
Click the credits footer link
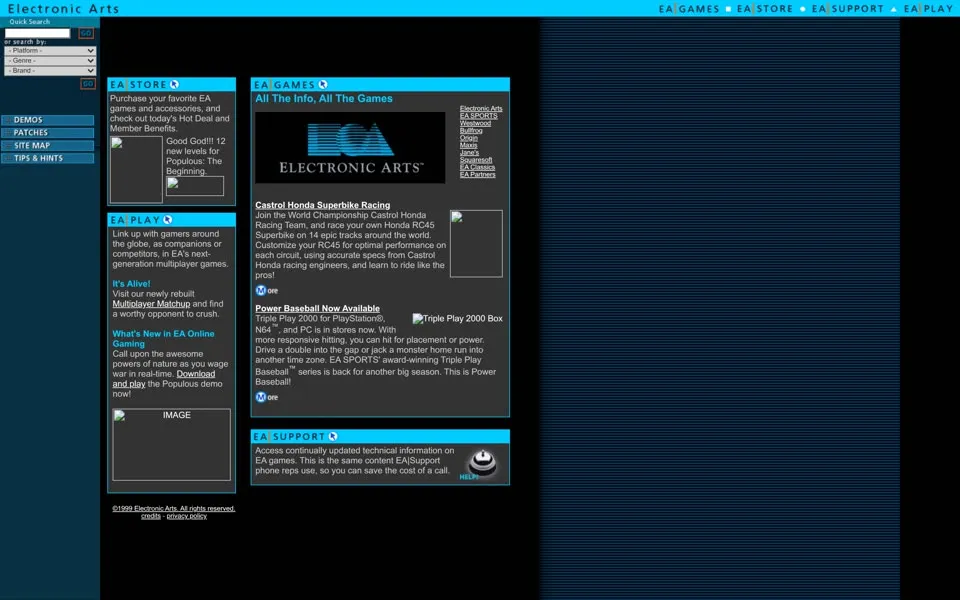(x=151, y=516)
